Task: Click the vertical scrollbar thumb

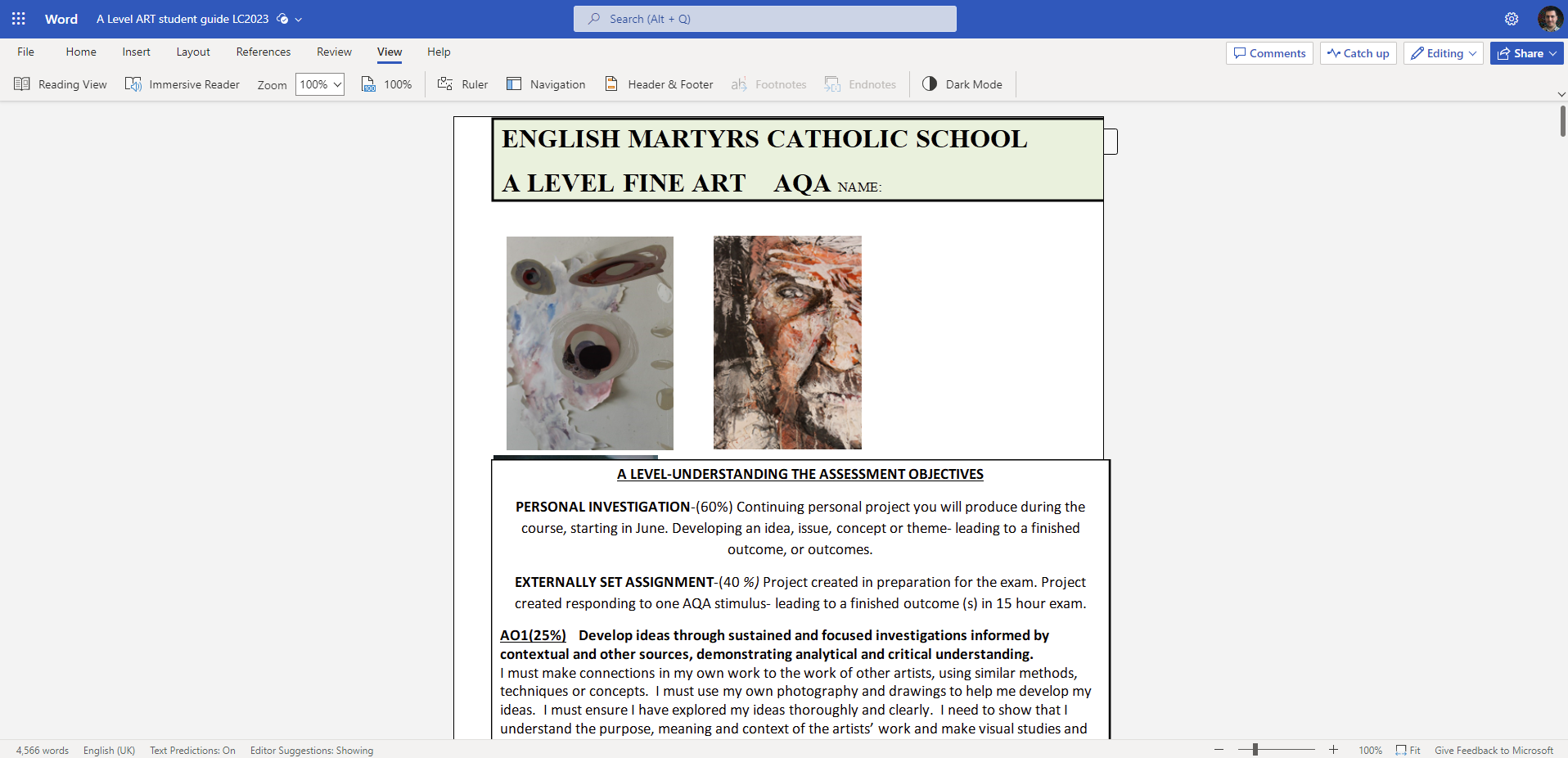Action: pos(1562,121)
